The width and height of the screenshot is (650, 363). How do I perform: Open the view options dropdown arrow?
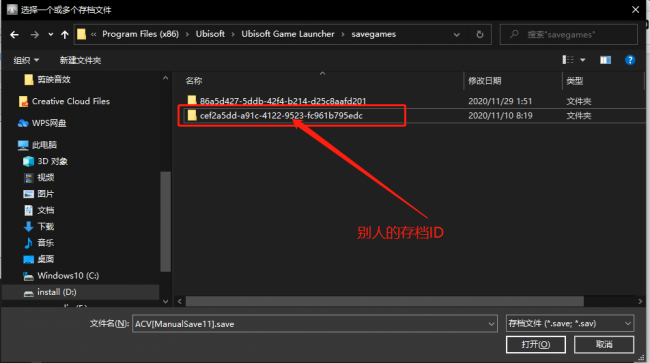(582, 60)
